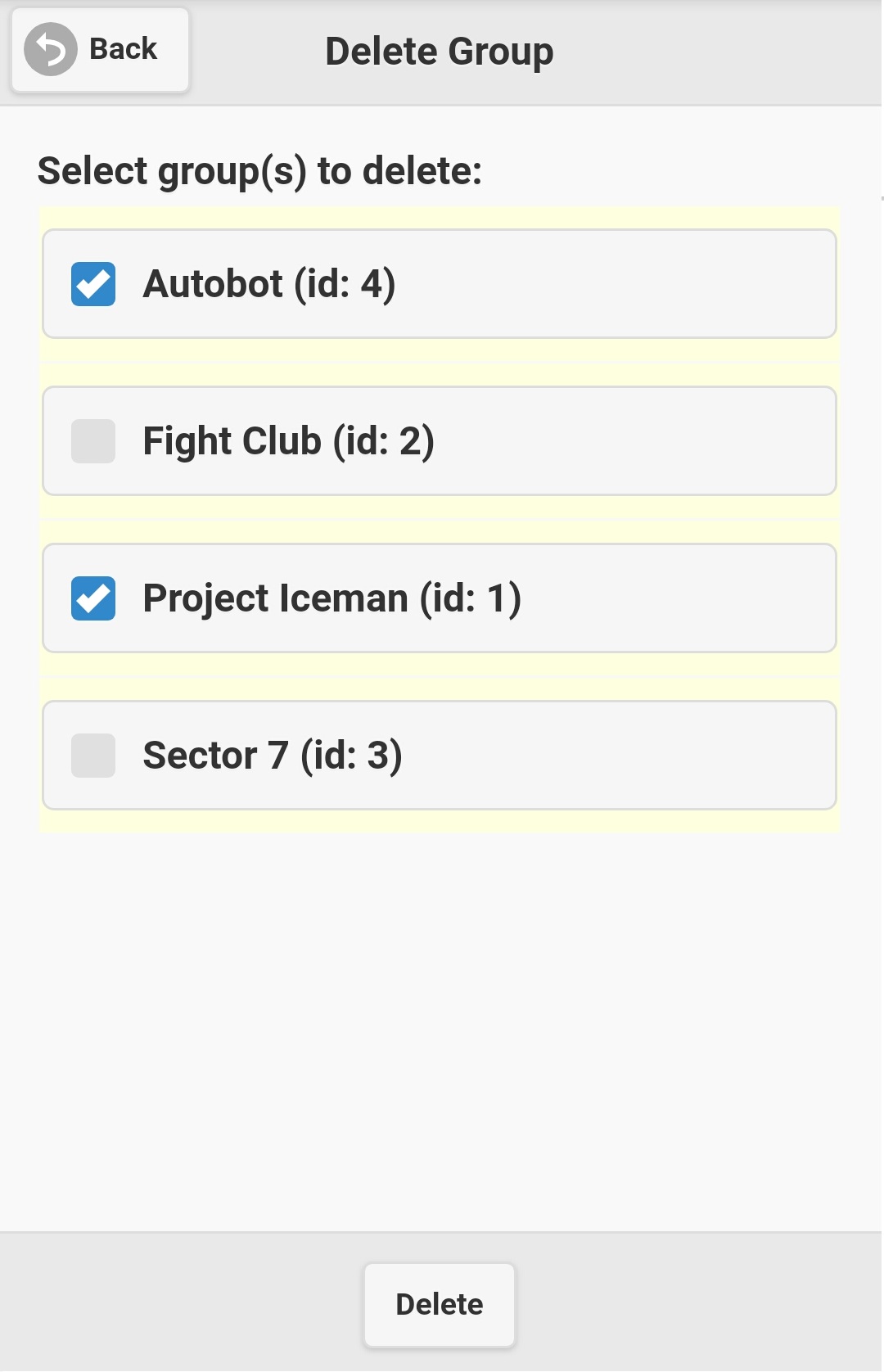Click the "Autobot (id: 4)" label text
Screen dimensions: 884x1372
(x=269, y=284)
